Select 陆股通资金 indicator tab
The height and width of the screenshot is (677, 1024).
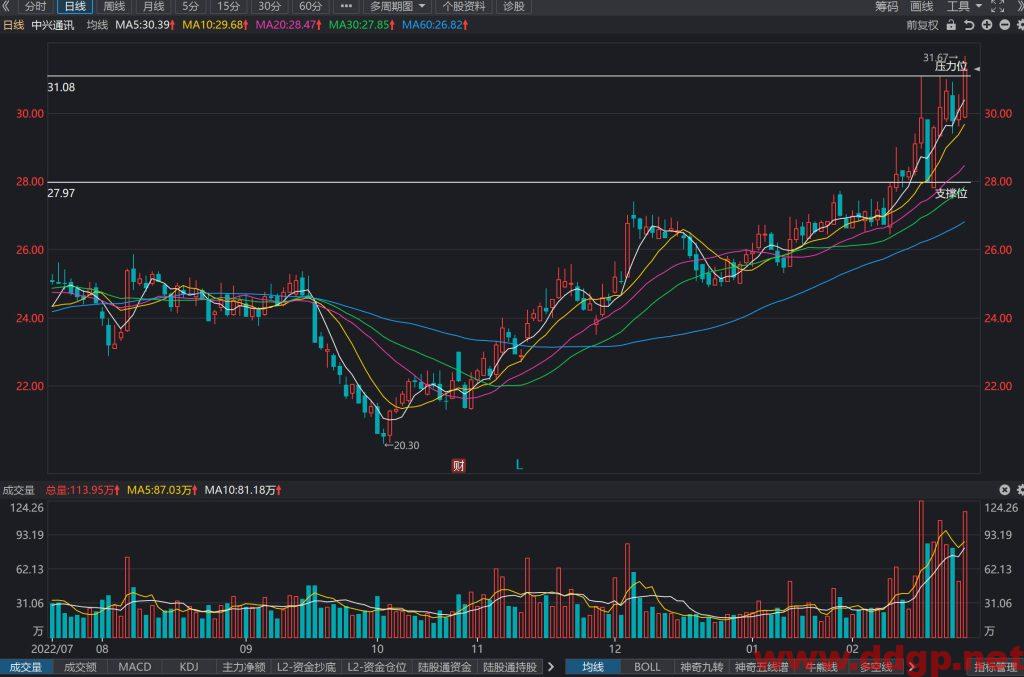point(445,667)
